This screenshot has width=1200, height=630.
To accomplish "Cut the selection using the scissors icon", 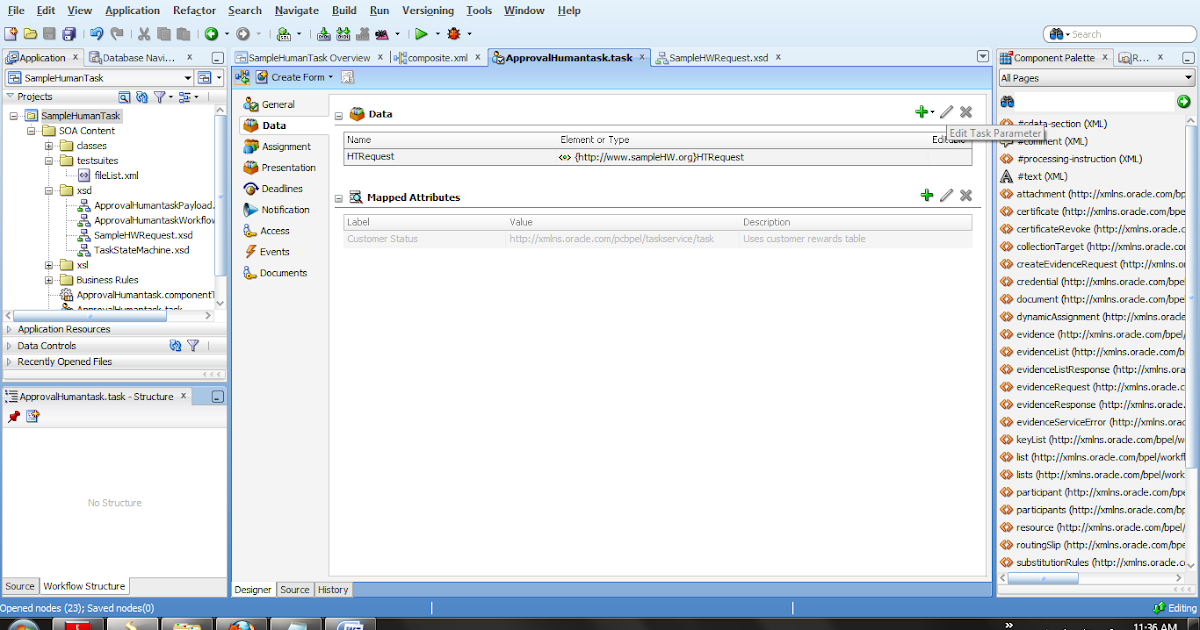I will click(144, 33).
